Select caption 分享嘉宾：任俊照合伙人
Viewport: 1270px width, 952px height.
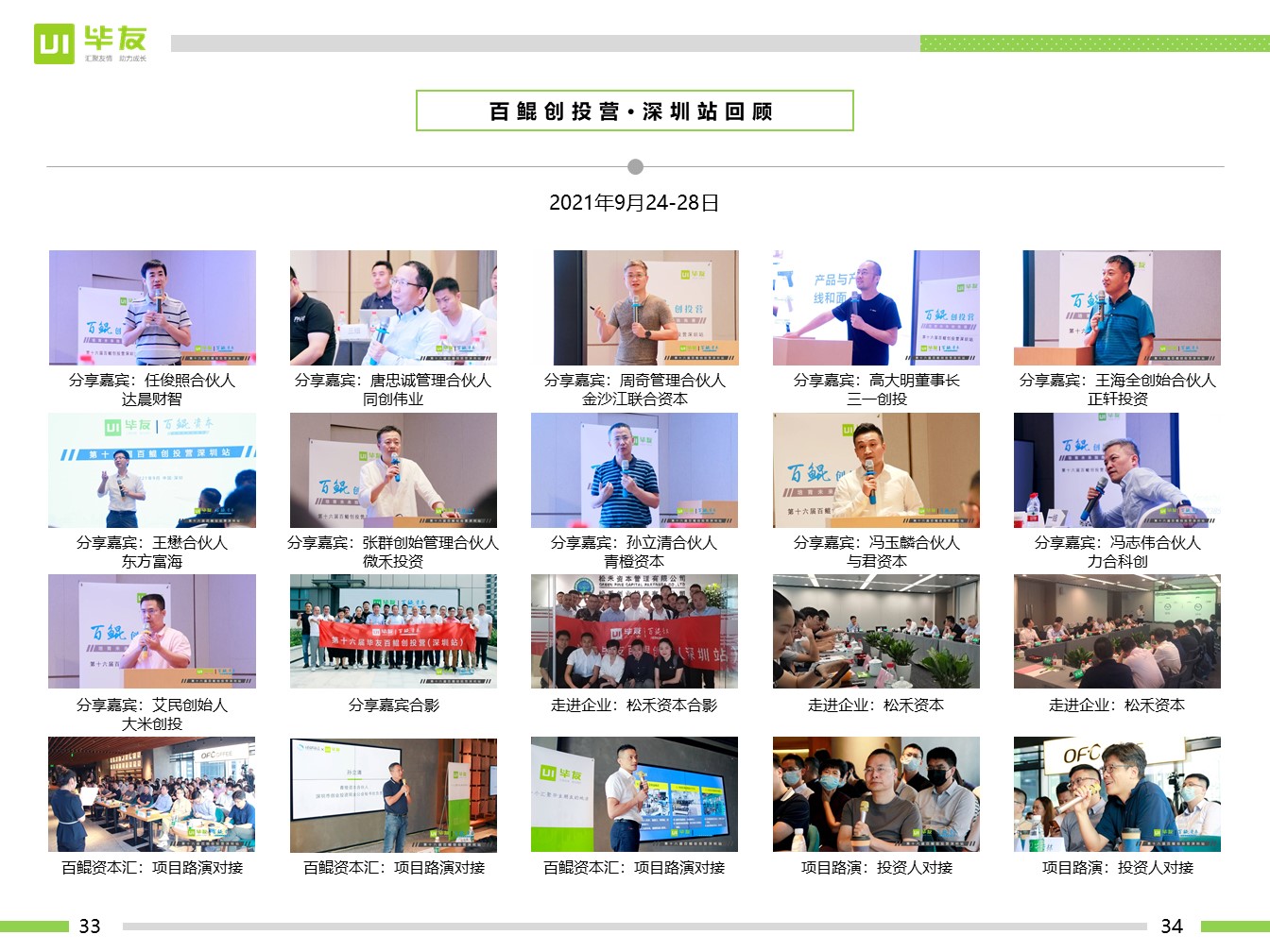[x=152, y=381]
